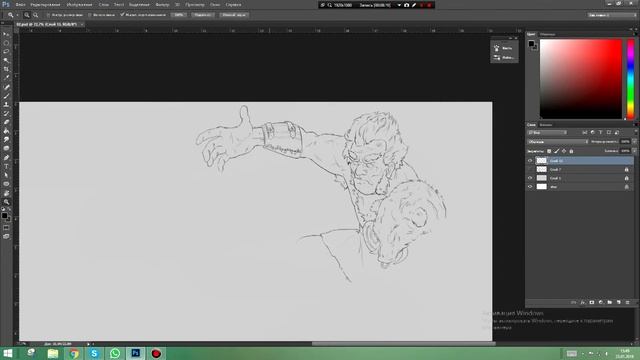
Task: Hide the third layer using its eye
Action: point(530,178)
